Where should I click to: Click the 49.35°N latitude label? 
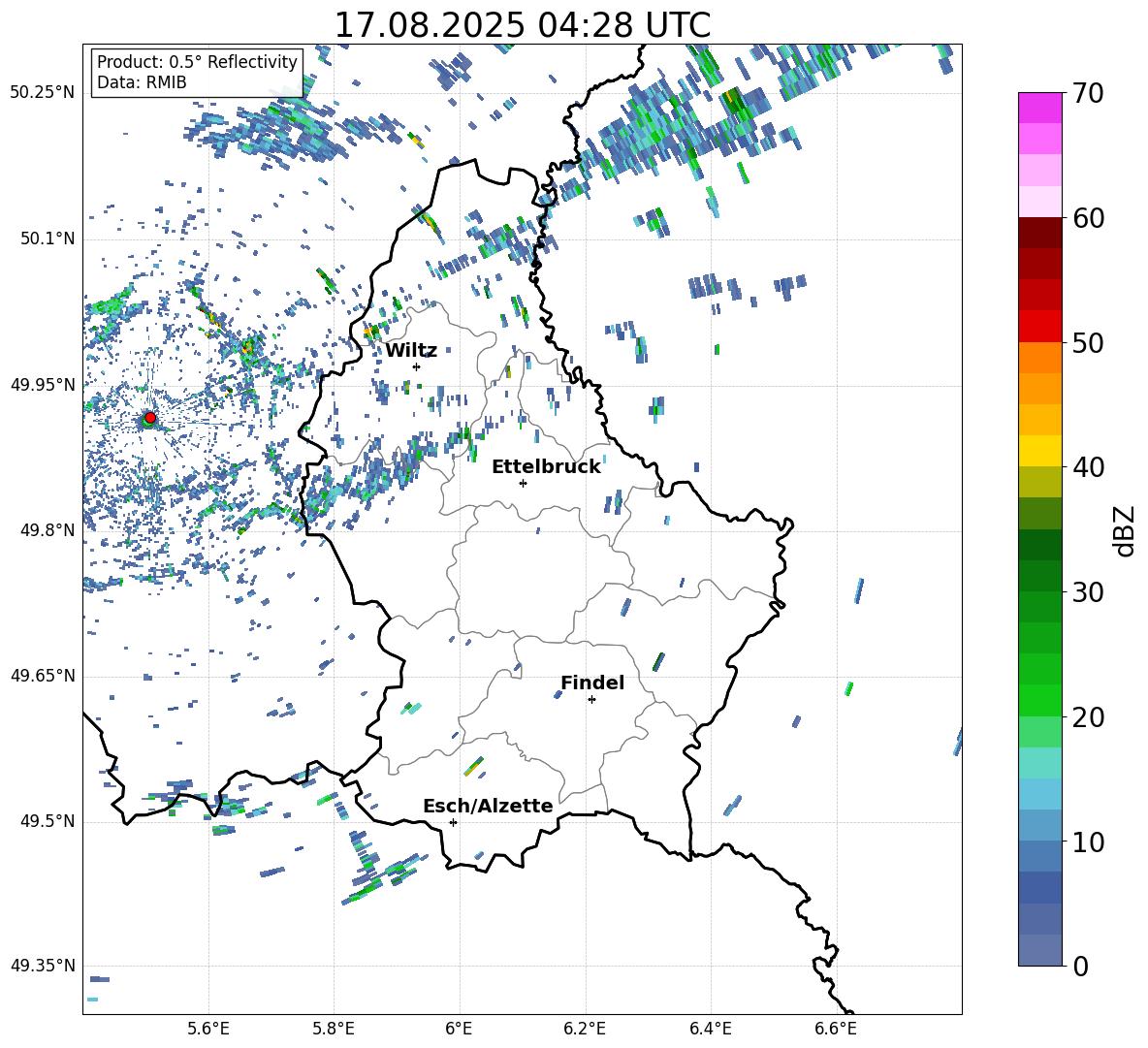click(43, 966)
